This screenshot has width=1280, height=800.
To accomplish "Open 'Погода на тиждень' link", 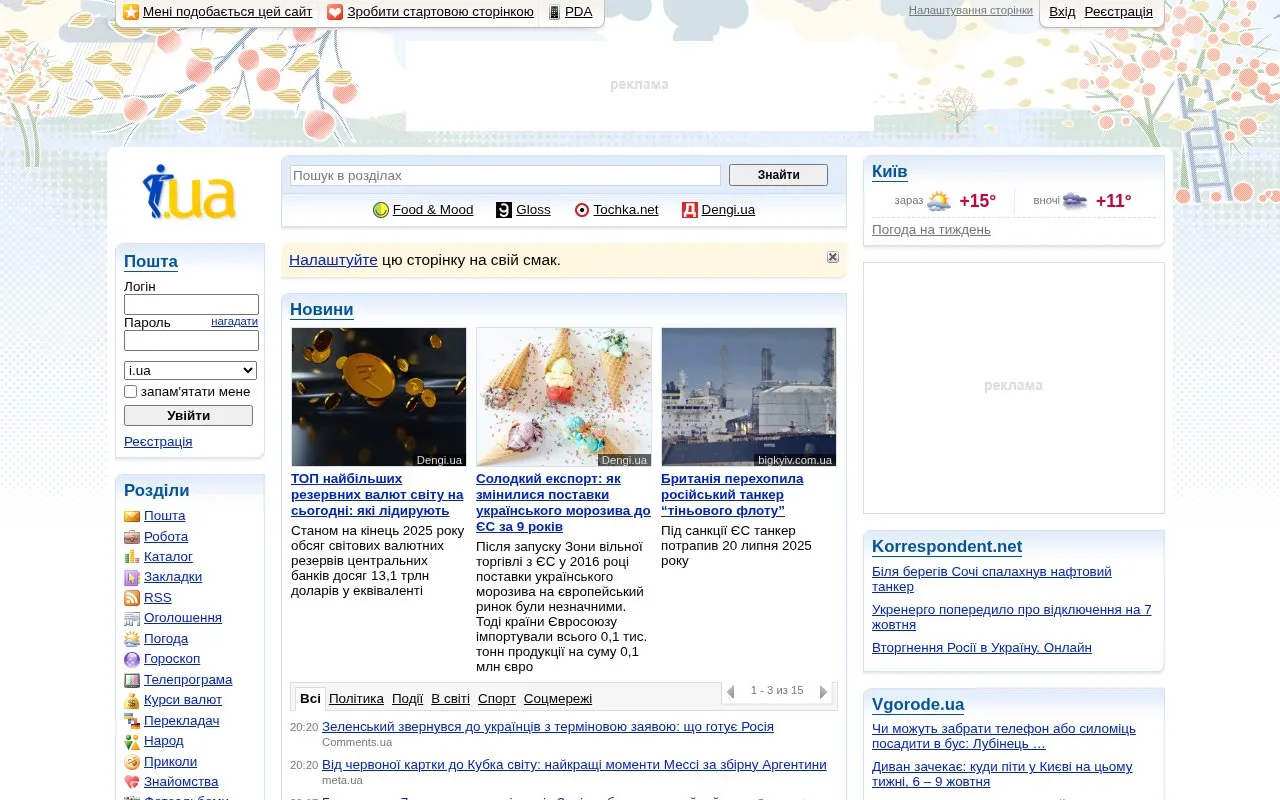I will pos(931,230).
